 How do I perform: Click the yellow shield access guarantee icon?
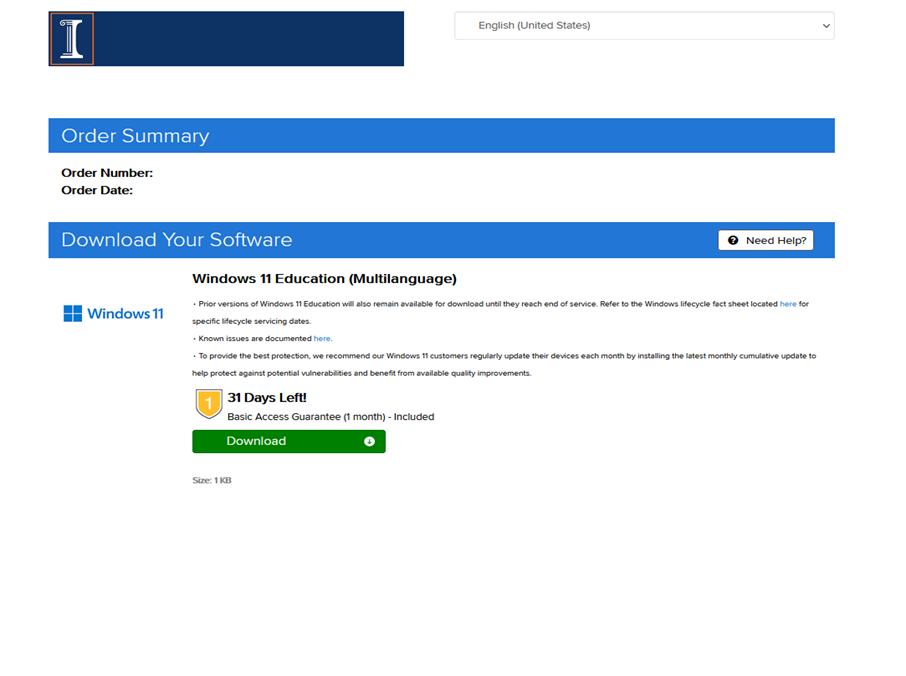[x=209, y=403]
